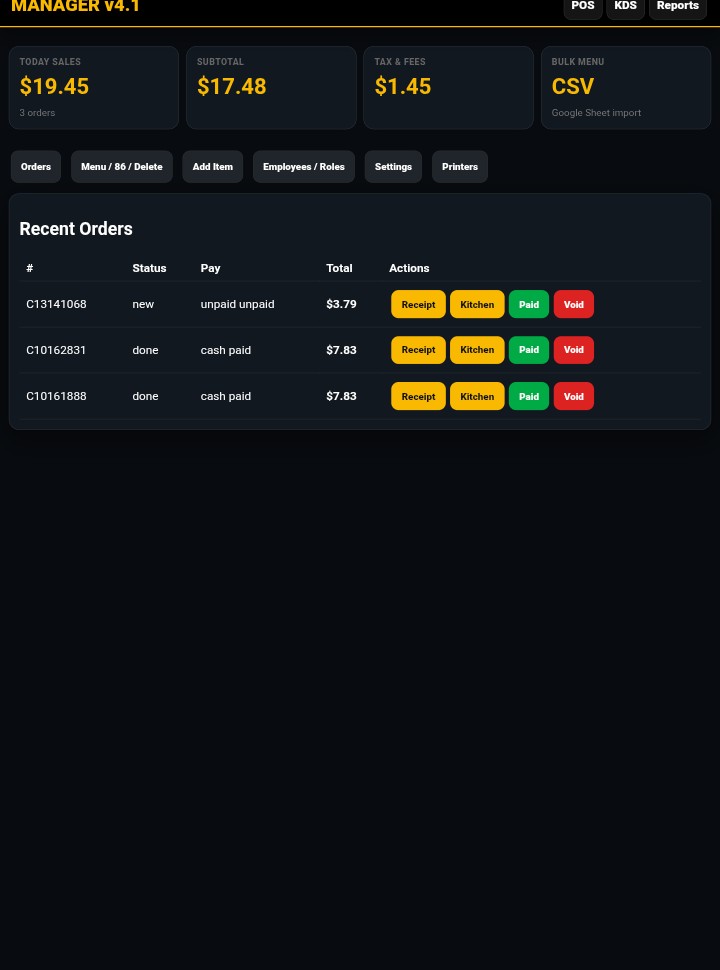
Task: Mark order C13141068 as Paid
Action: pos(529,304)
